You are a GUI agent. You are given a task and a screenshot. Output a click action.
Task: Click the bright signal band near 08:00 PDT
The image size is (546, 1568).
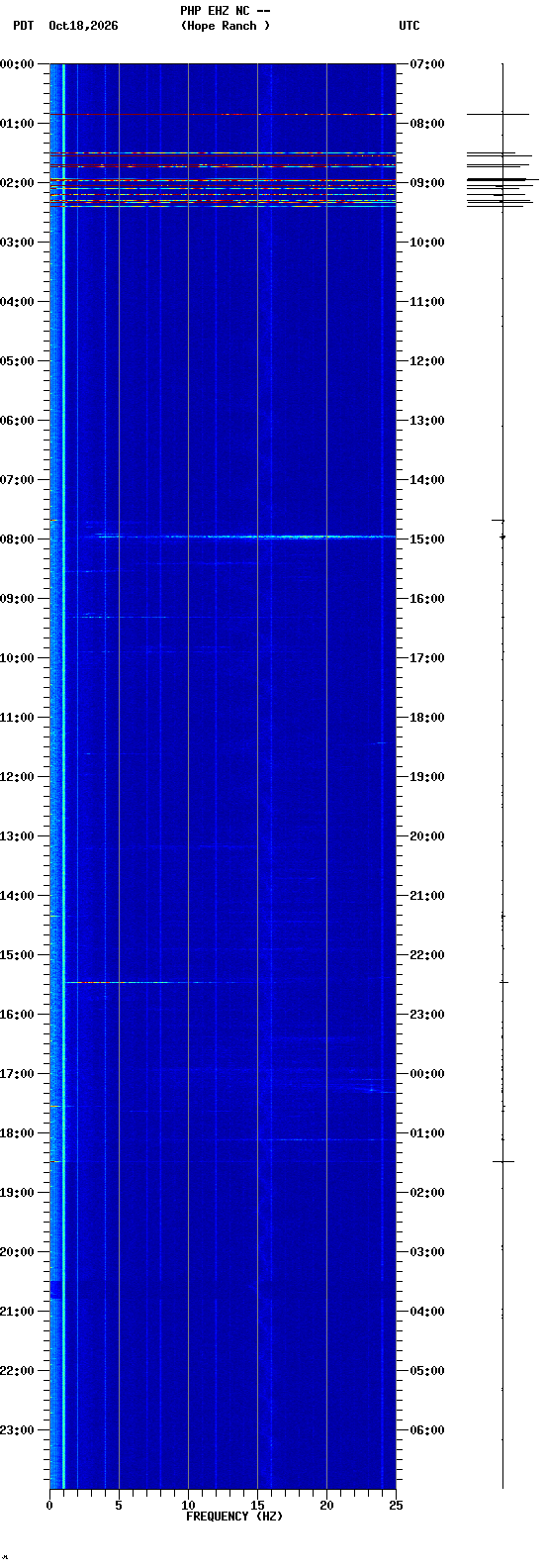point(245,537)
